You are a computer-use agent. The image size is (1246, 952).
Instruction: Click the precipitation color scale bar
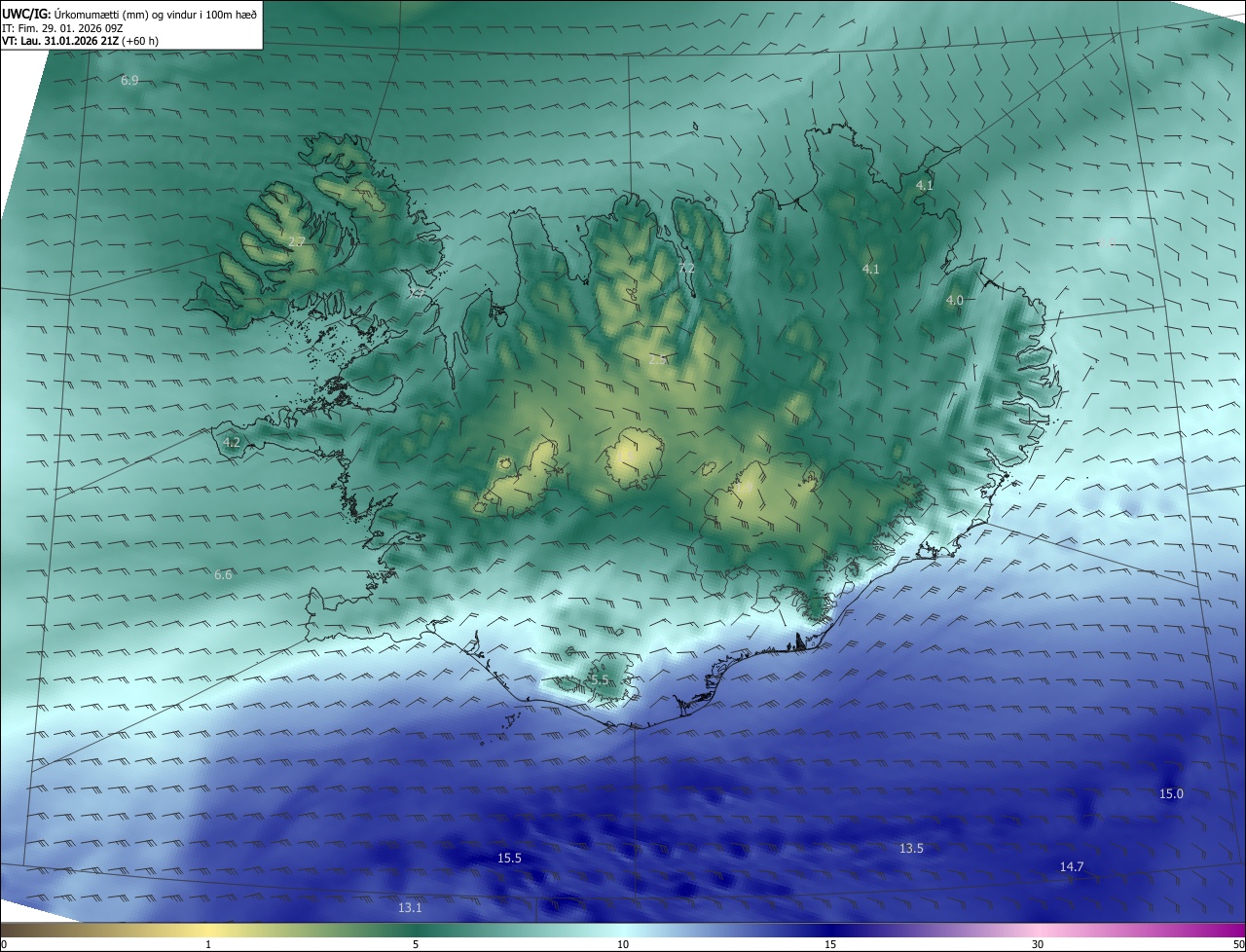623,930
